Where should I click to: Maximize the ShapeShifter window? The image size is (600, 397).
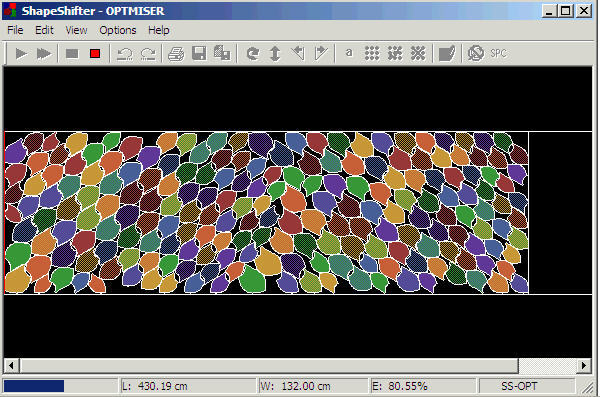pos(566,11)
